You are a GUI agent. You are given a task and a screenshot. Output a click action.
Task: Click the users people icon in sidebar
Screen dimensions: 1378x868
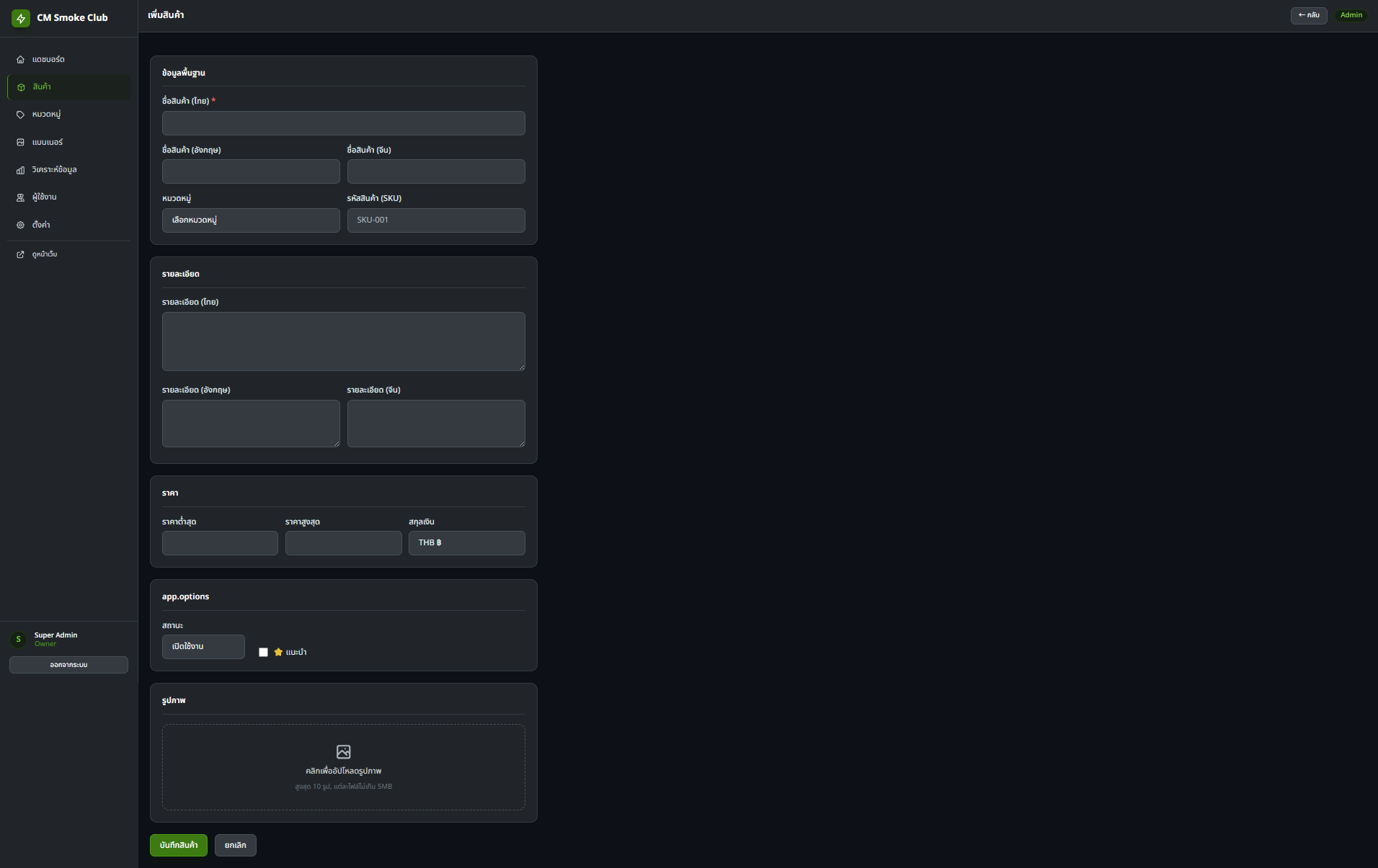(x=20, y=197)
